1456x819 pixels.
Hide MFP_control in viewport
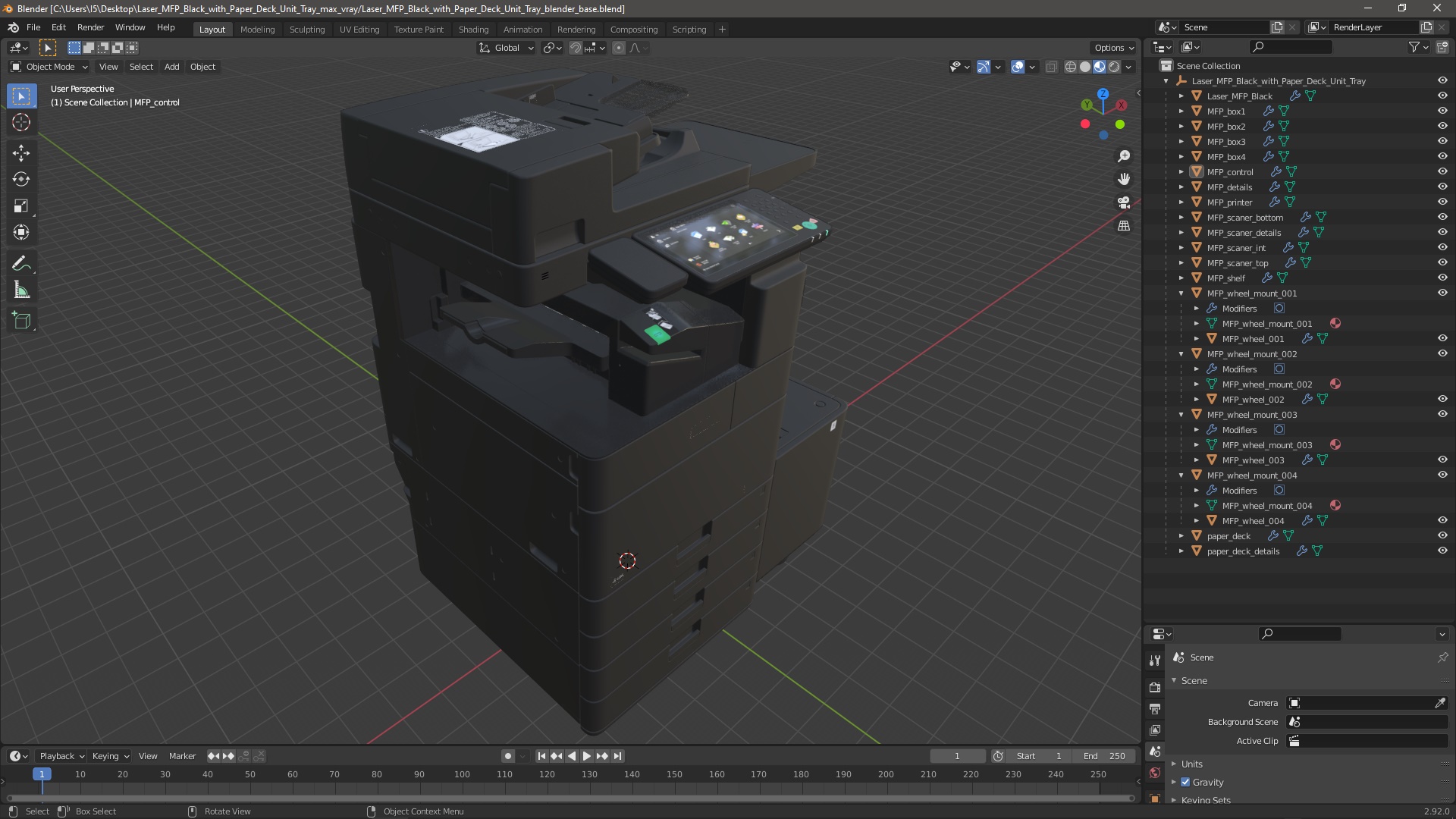pos(1442,171)
